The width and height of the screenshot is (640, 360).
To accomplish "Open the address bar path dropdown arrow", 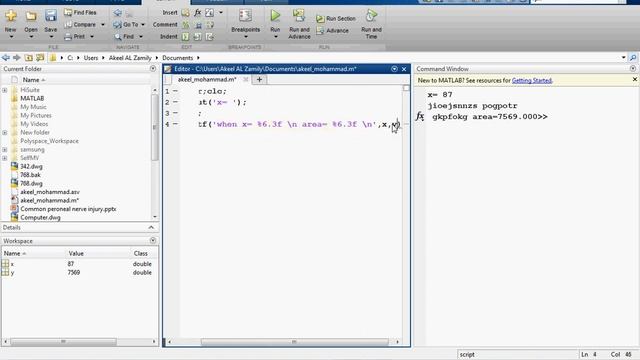I will tap(623, 58).
